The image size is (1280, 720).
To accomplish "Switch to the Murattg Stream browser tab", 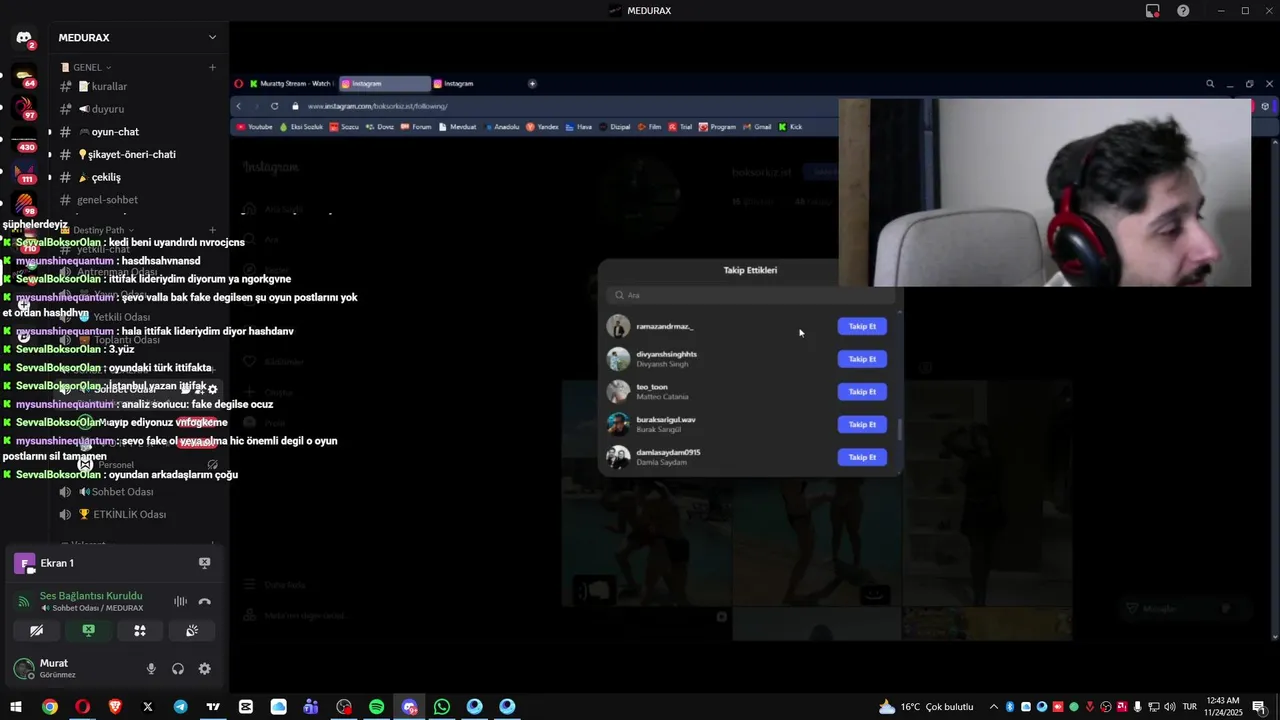I will [292, 84].
